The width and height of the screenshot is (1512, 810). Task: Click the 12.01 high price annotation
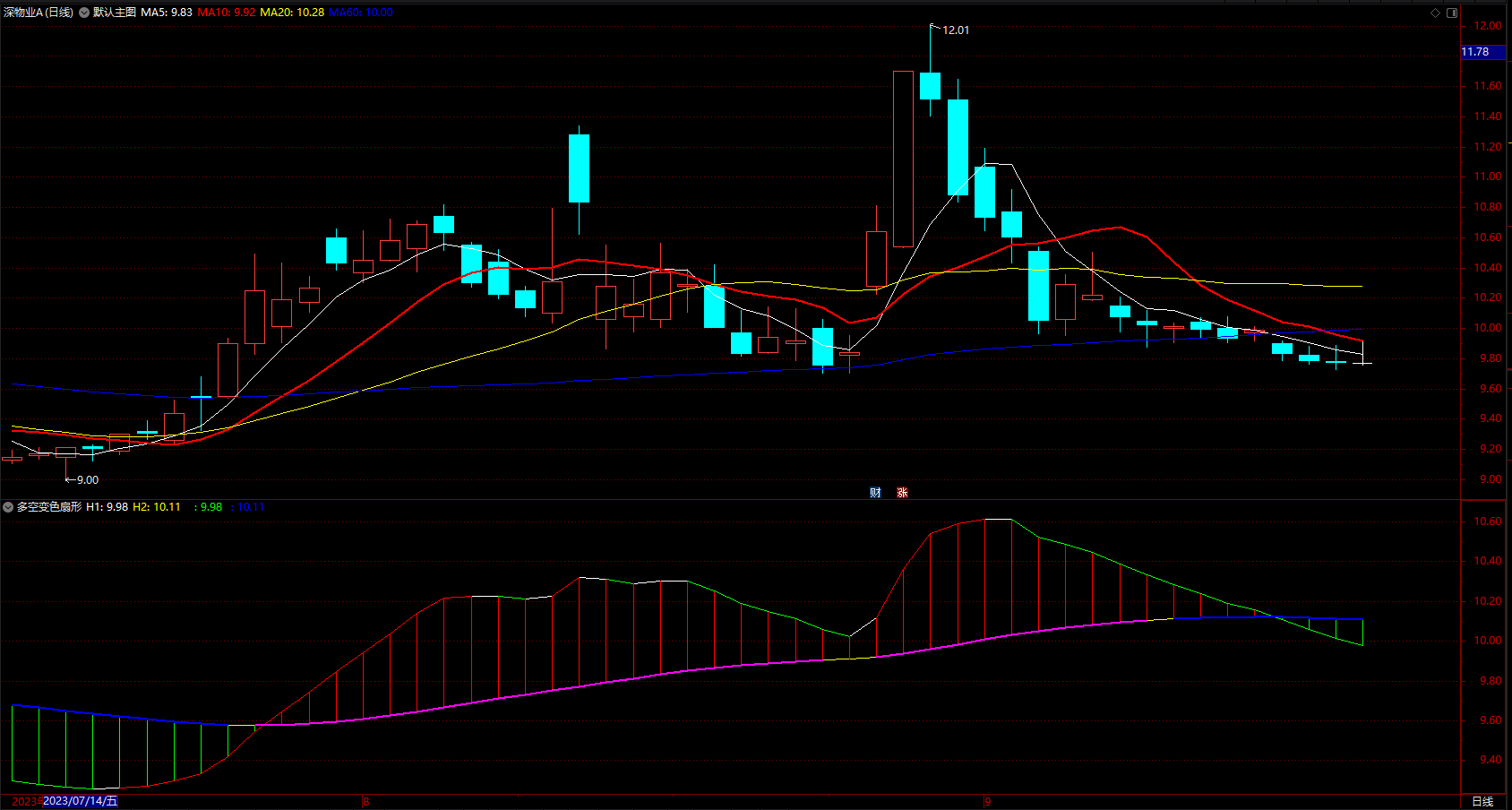(956, 30)
